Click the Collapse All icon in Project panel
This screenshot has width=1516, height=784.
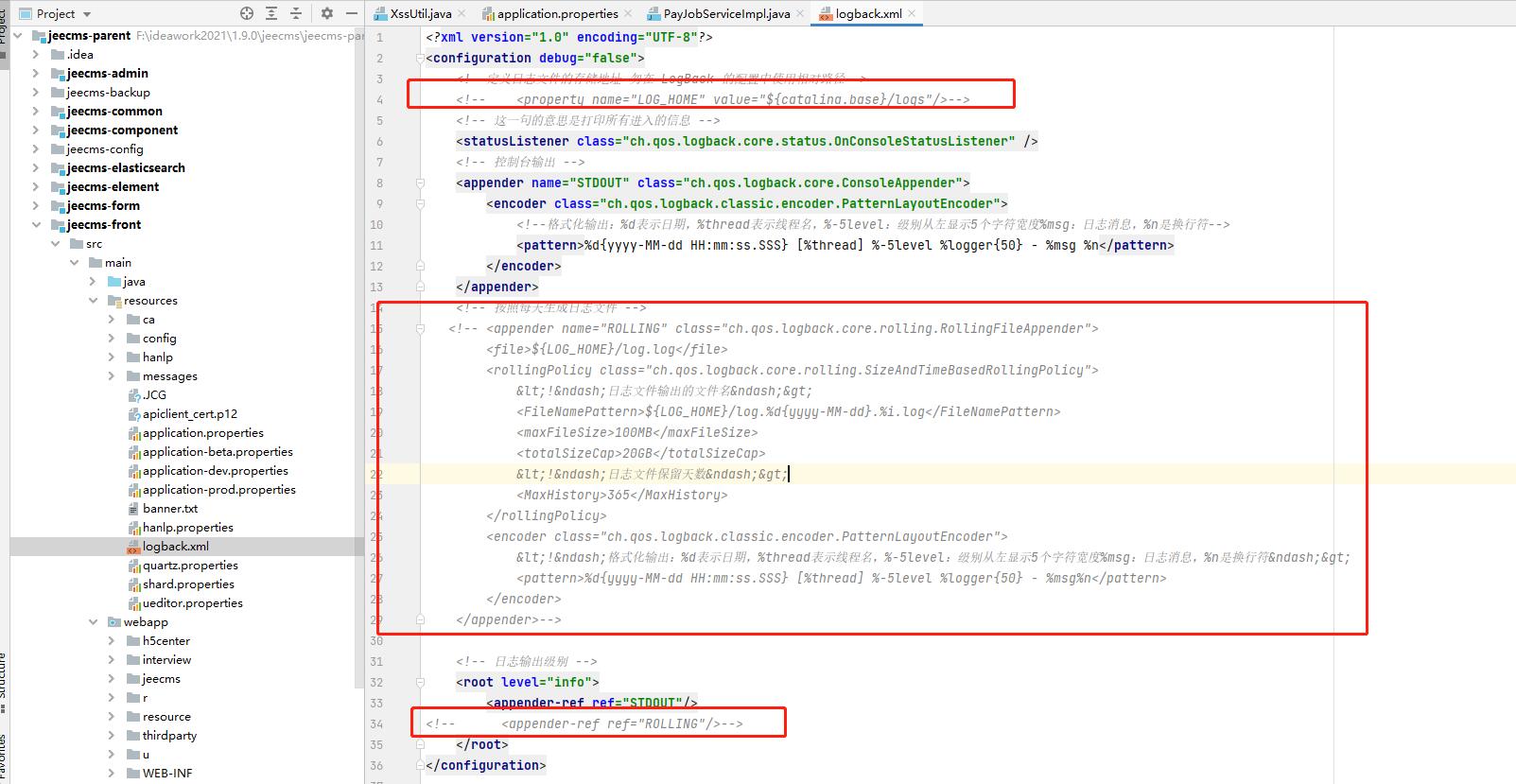click(x=296, y=13)
